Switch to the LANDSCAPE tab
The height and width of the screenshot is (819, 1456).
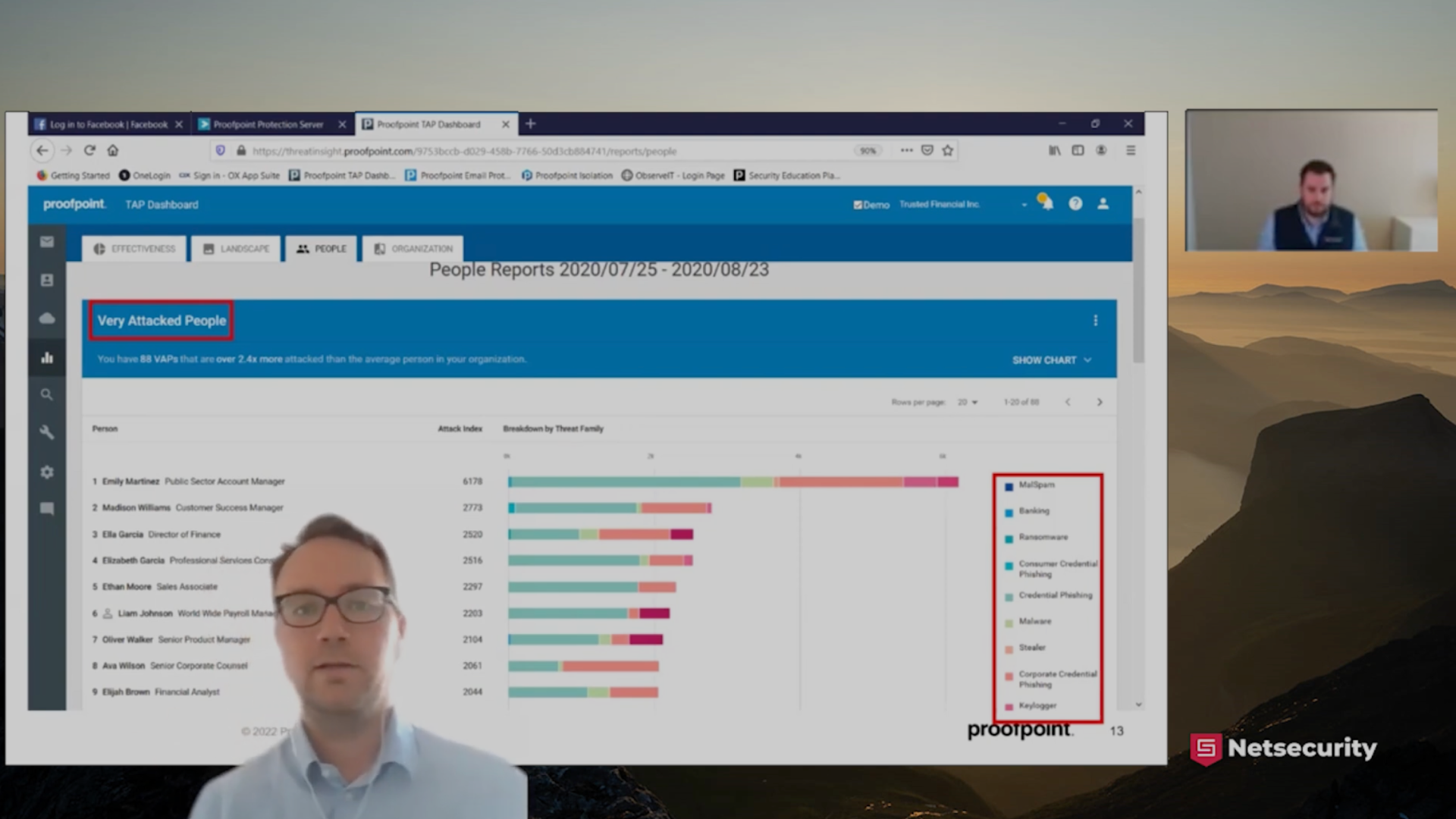[x=237, y=249]
